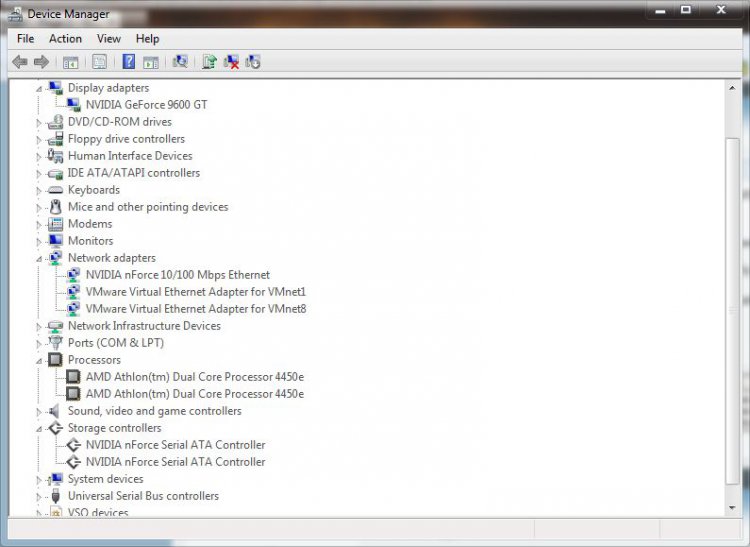Close the Device Manager window
Screen dimensions: 750x547
click(x=721, y=10)
